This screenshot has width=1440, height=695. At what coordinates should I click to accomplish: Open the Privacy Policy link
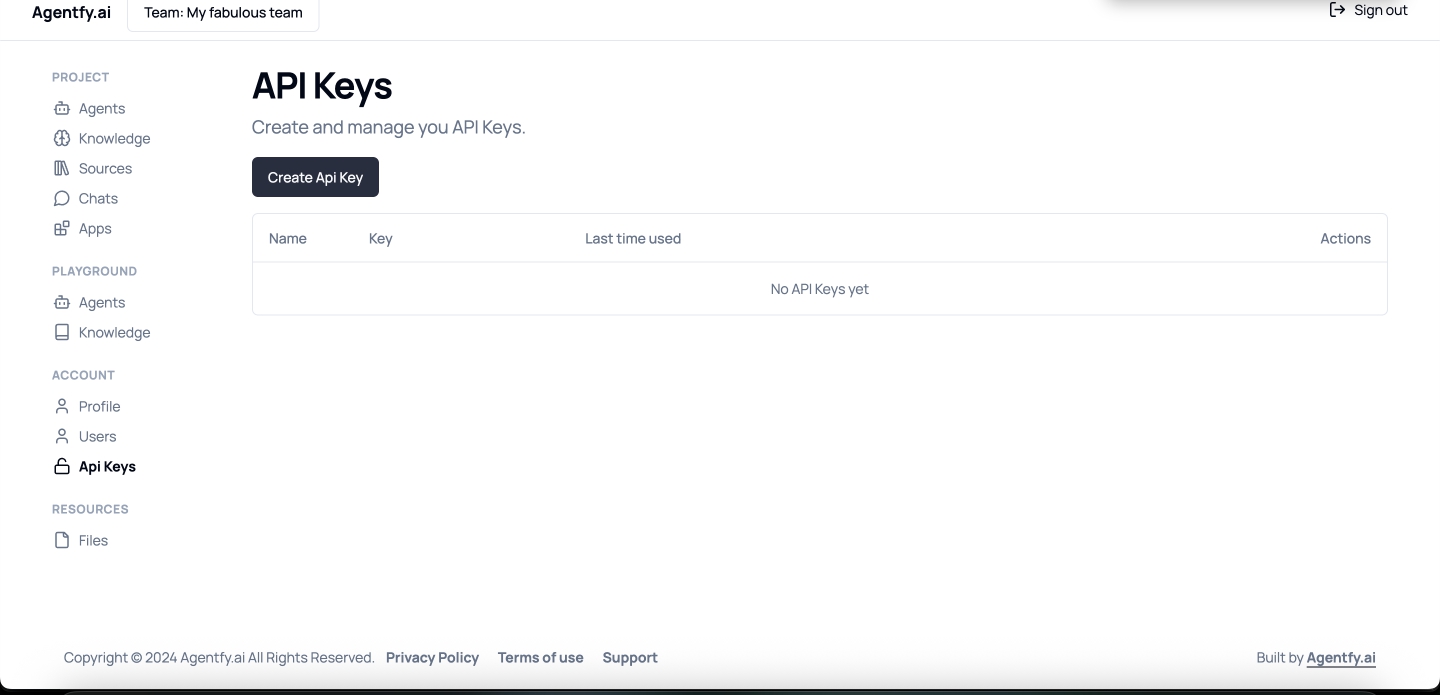[x=432, y=657]
